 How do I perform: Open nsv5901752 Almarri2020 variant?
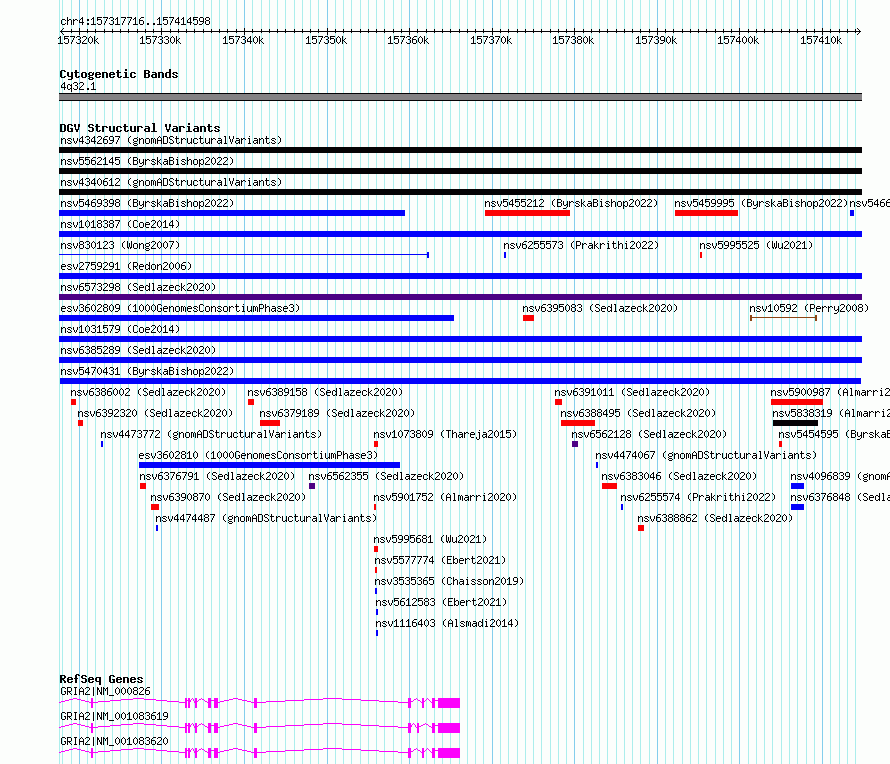point(445,497)
